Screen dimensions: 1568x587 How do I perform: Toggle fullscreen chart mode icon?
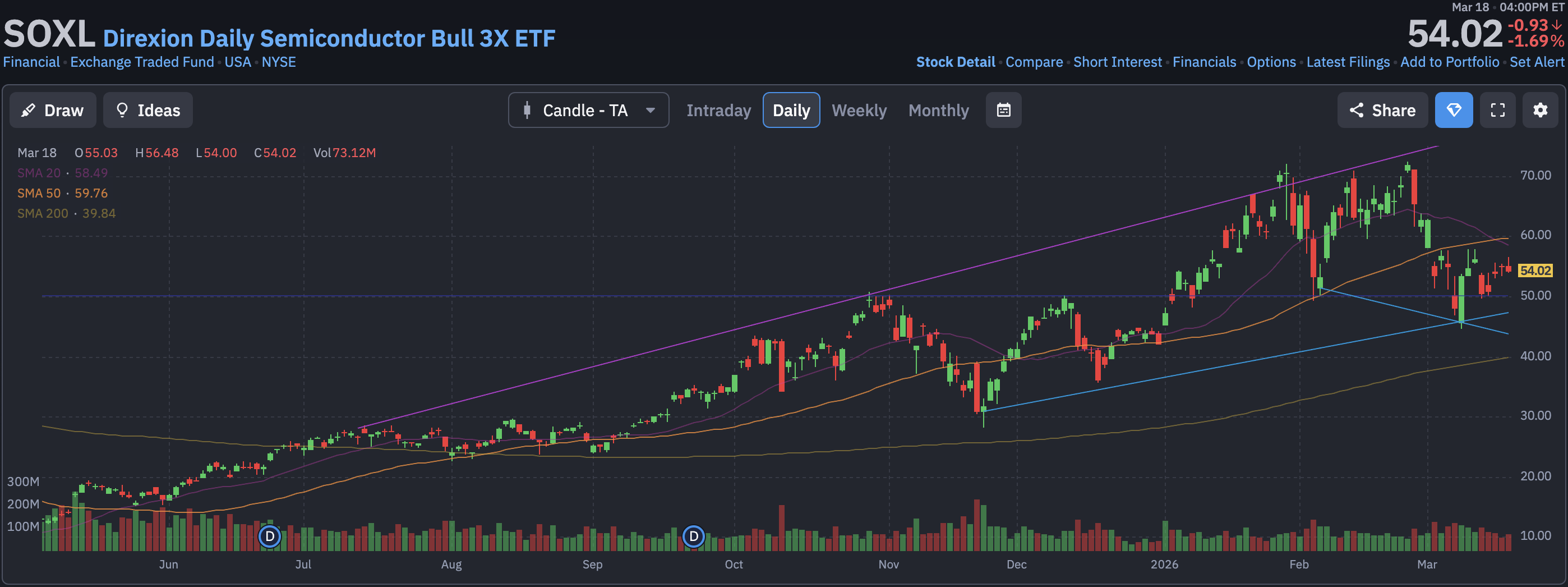pyautogui.click(x=1497, y=110)
